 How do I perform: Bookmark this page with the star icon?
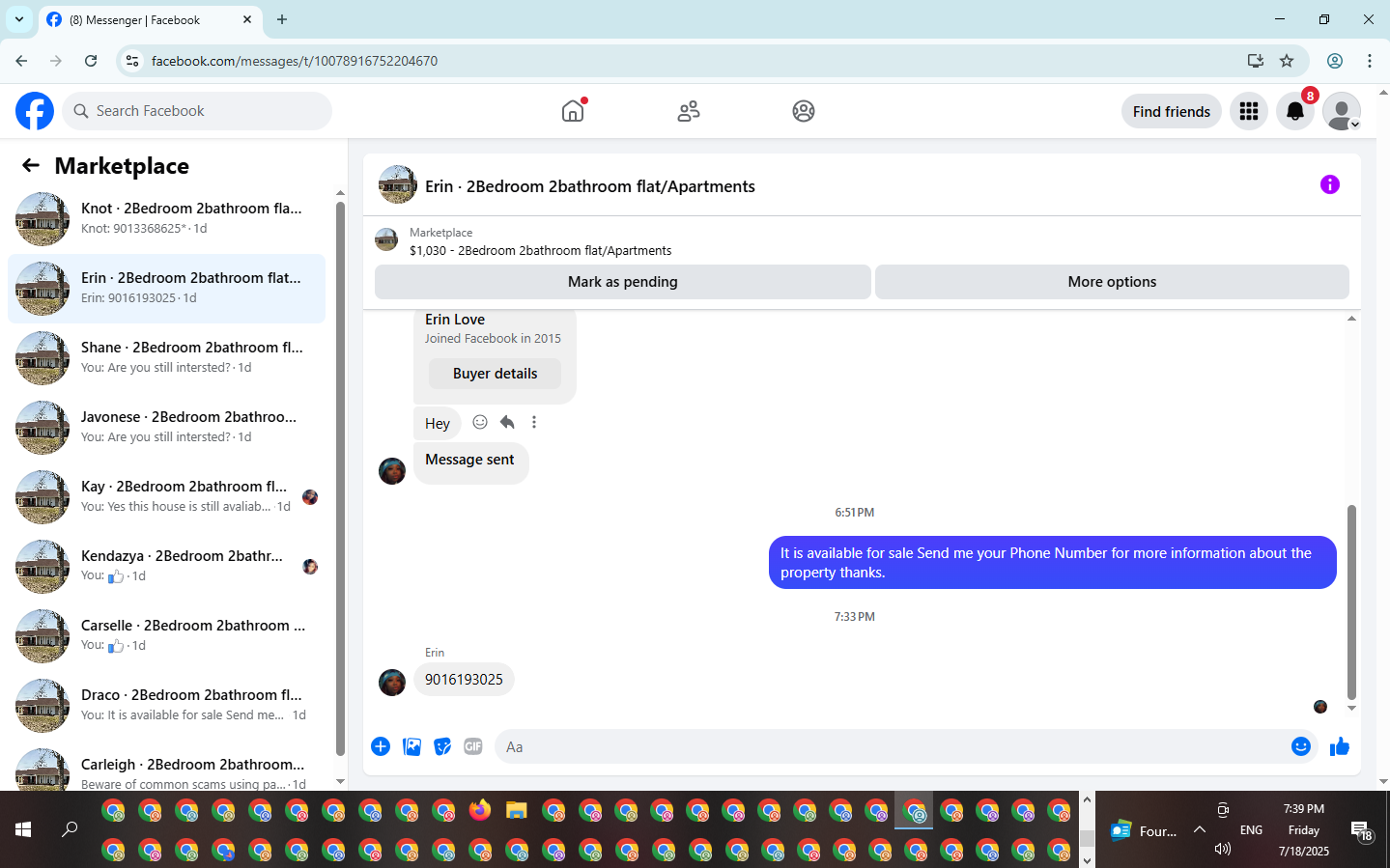pos(1287,61)
